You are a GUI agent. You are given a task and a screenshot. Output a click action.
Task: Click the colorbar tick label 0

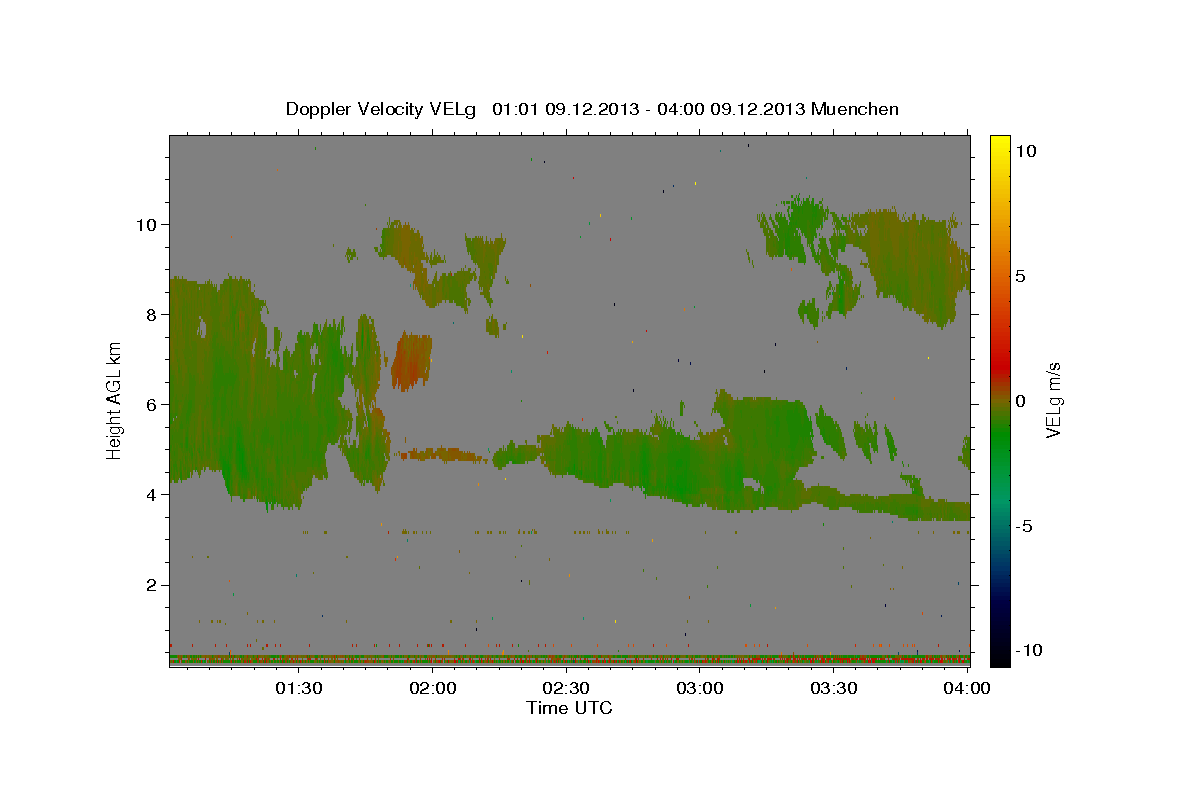coord(1022,401)
